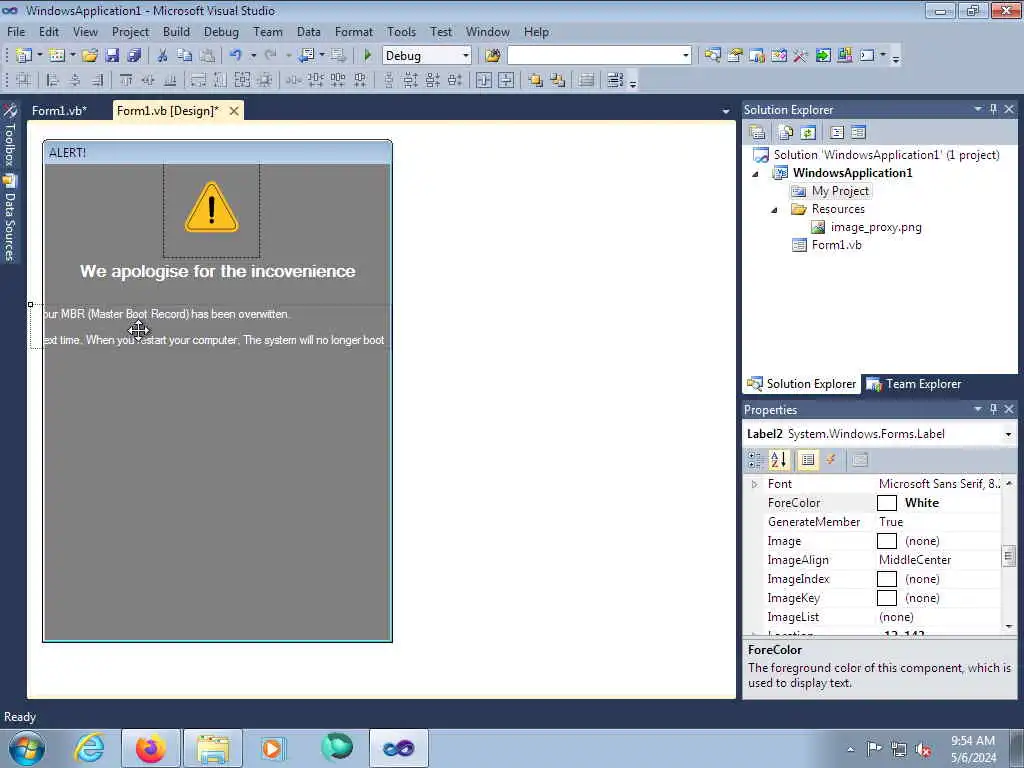Screen dimensions: 1024x768
Task: Open Toolbox via wrench toolbar icon
Action: pyautogui.click(x=801, y=56)
